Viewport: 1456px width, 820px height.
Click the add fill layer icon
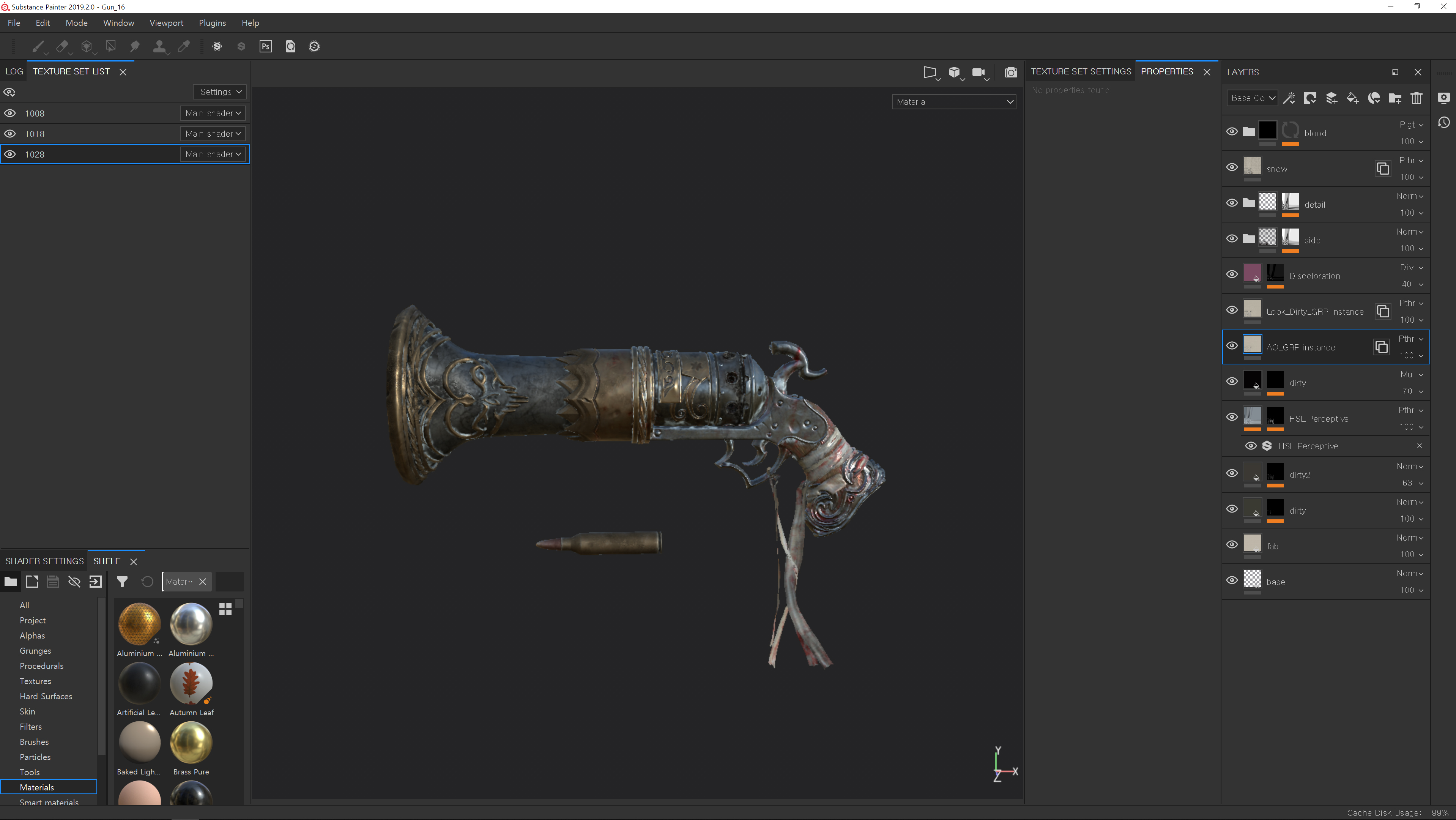coord(1352,98)
